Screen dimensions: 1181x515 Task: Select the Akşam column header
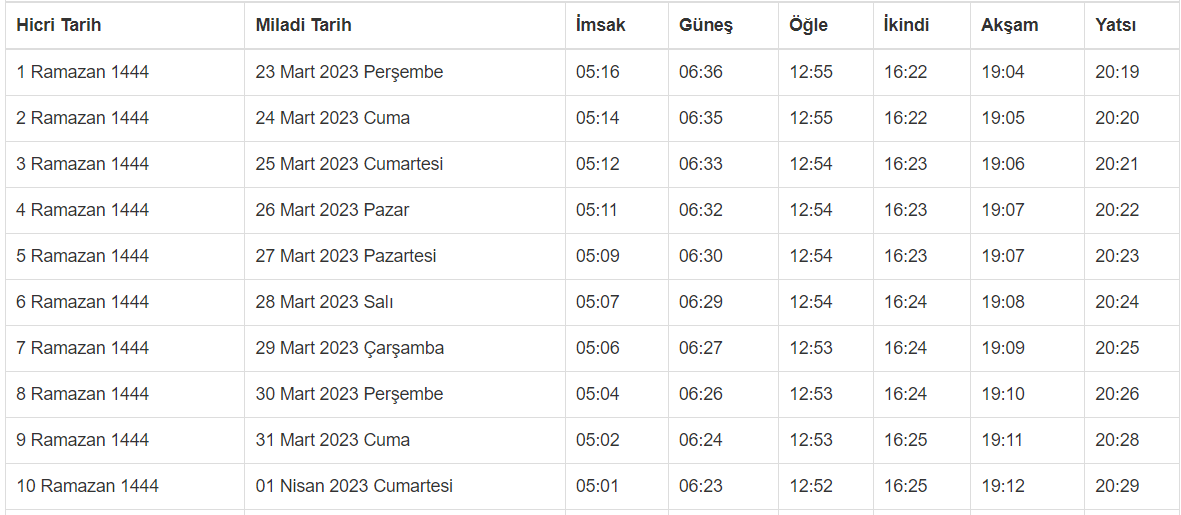tap(1010, 26)
